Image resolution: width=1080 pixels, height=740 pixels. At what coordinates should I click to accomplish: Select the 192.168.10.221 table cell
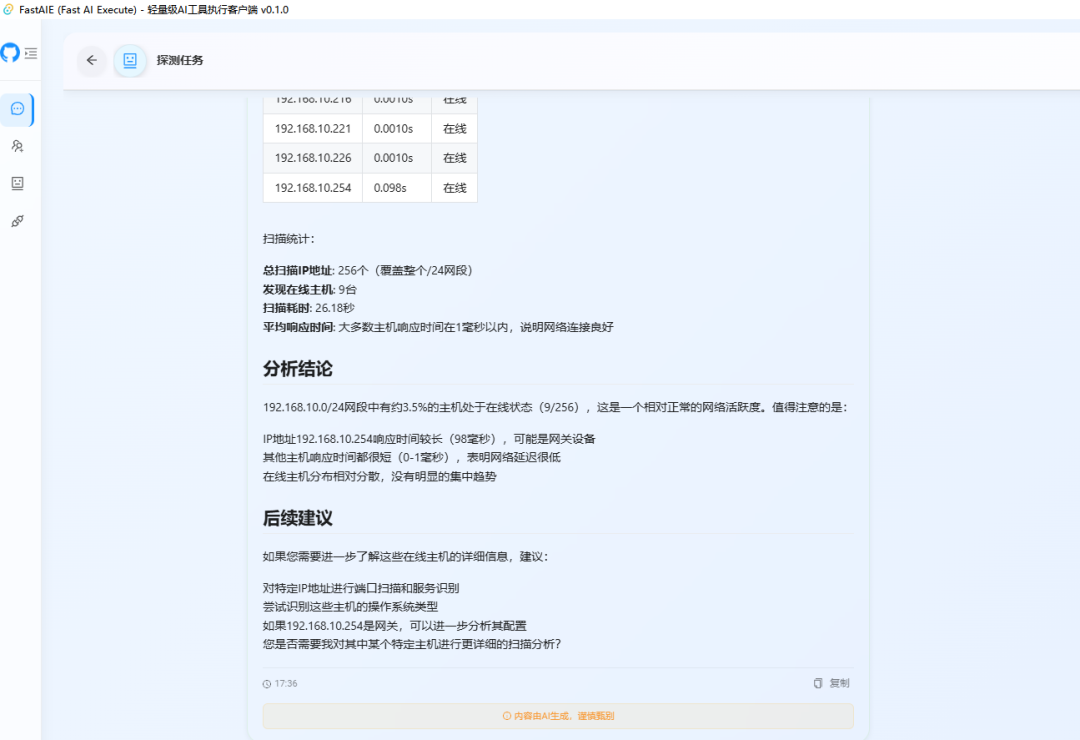tap(313, 129)
